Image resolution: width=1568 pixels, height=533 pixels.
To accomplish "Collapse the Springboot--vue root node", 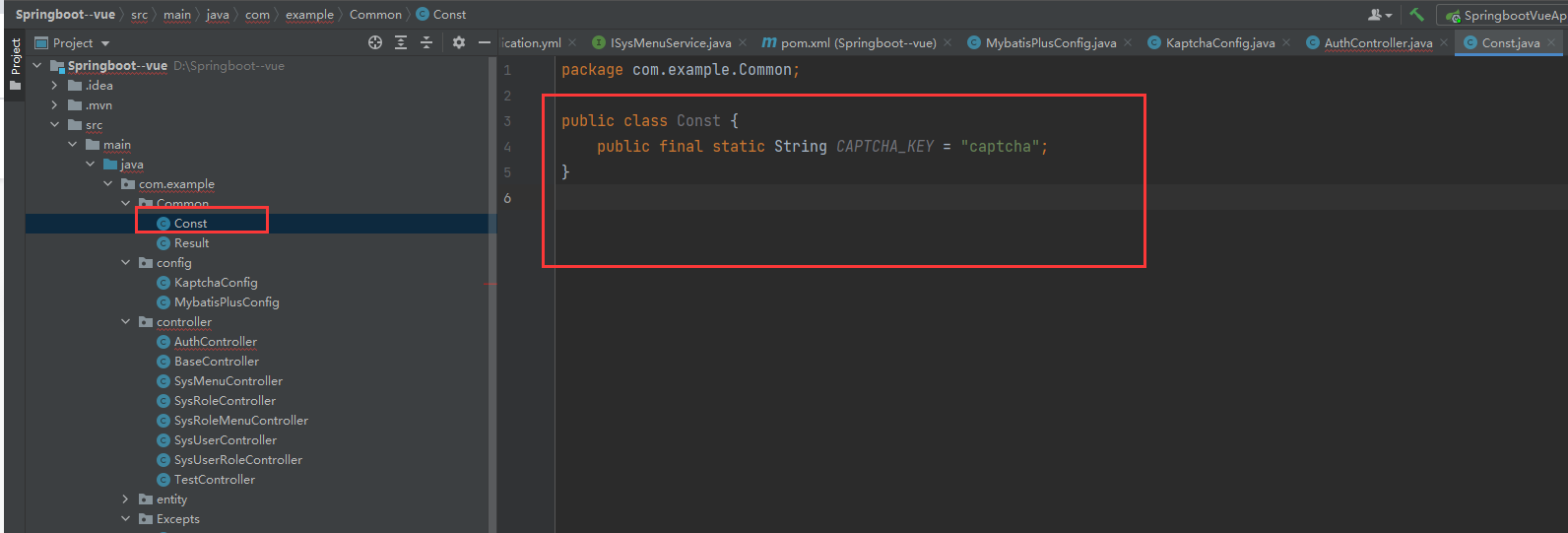I will point(37,66).
